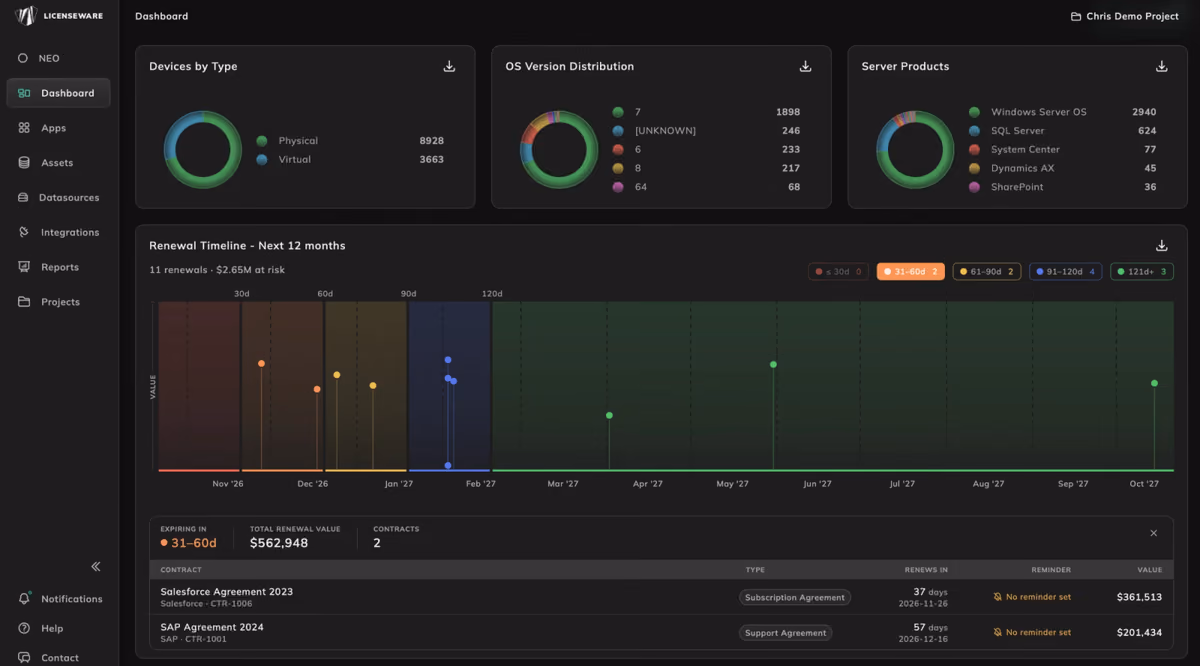
Task: Click the Support Agreement type badge
Action: 786,633
